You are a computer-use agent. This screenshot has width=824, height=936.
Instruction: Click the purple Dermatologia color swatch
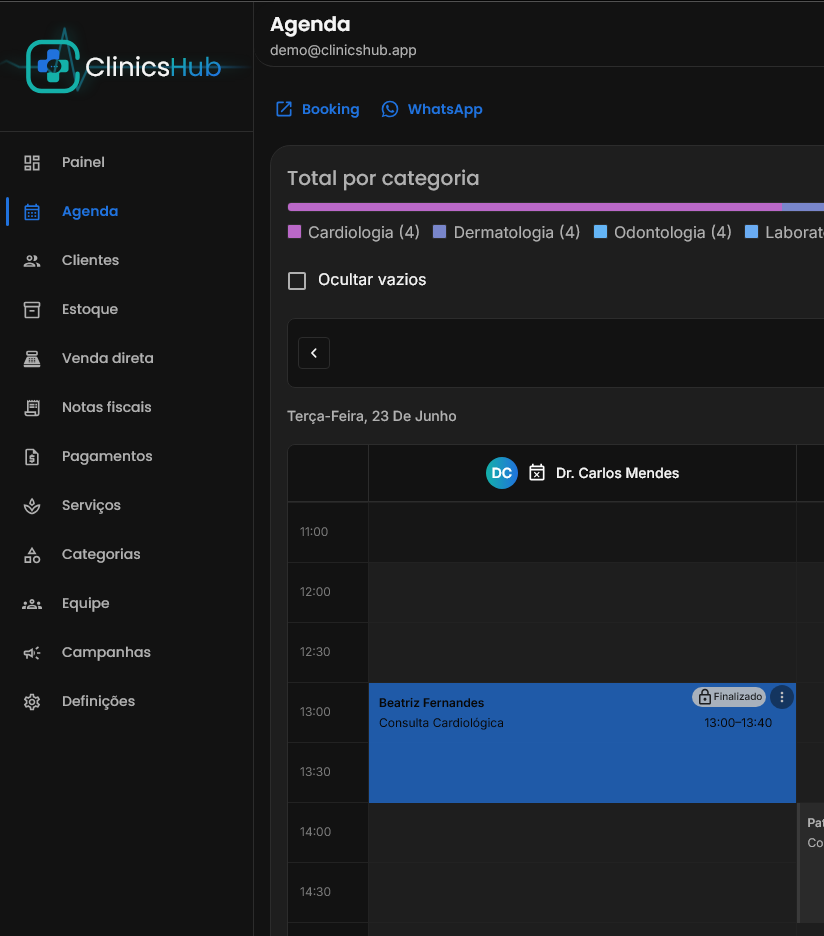(439, 232)
